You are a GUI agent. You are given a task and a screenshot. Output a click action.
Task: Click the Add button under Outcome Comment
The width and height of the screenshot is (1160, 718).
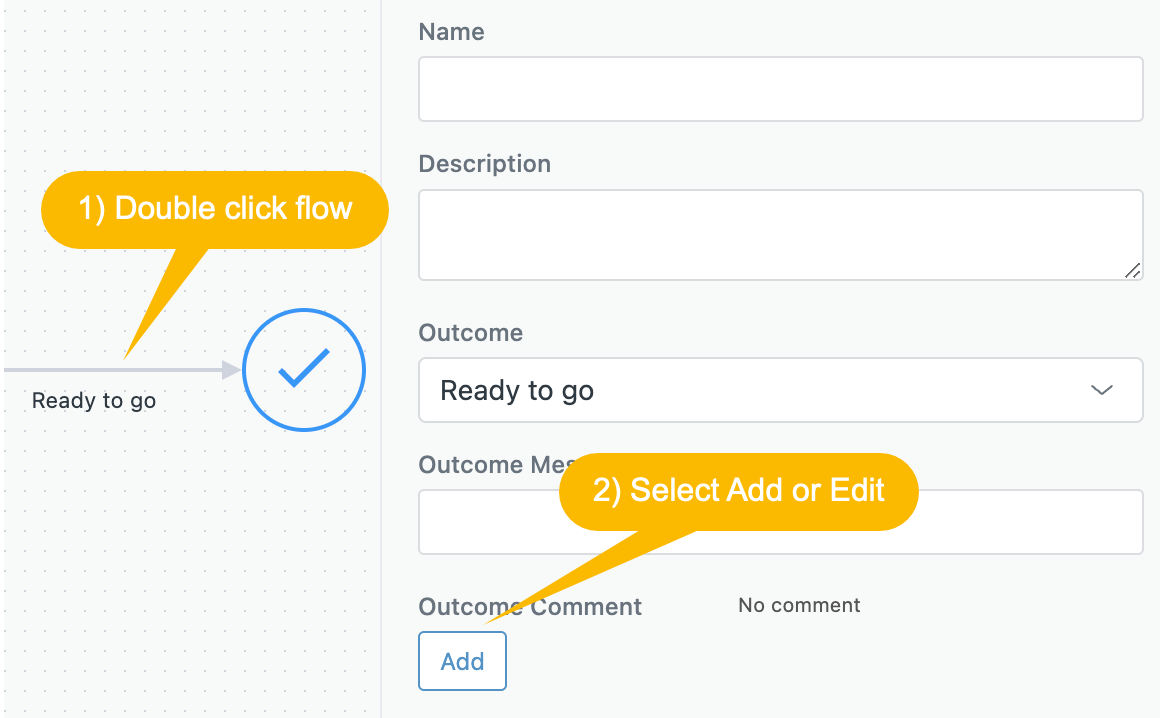pyautogui.click(x=462, y=661)
